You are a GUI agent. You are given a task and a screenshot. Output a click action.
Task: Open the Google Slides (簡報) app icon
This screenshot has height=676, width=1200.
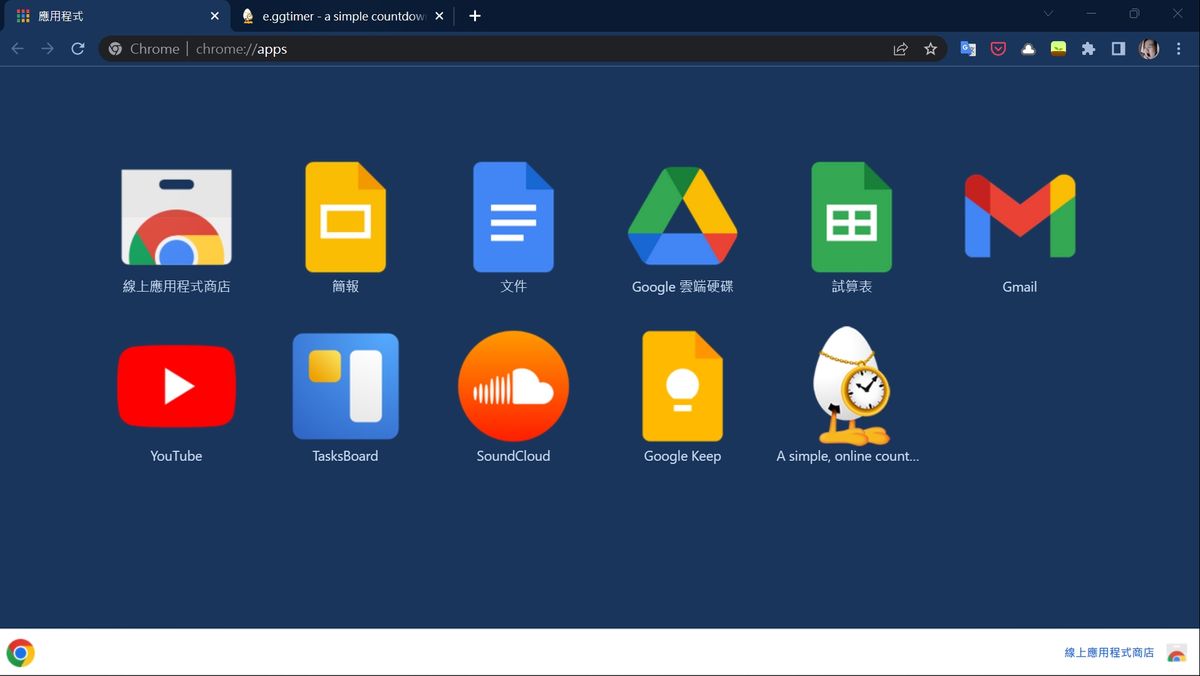click(x=345, y=217)
